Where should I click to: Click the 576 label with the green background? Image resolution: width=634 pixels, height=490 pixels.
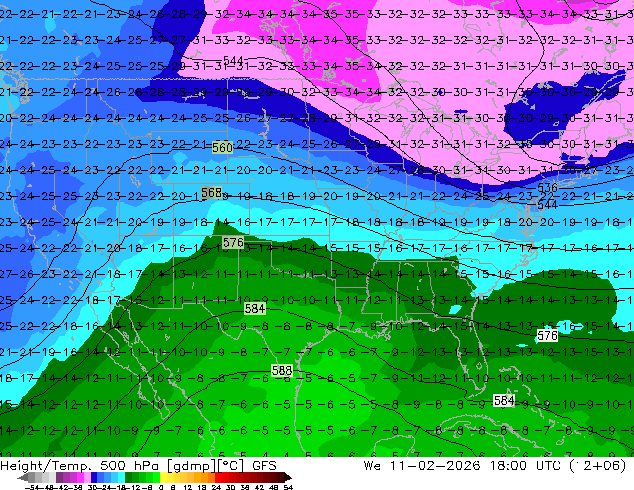click(233, 243)
